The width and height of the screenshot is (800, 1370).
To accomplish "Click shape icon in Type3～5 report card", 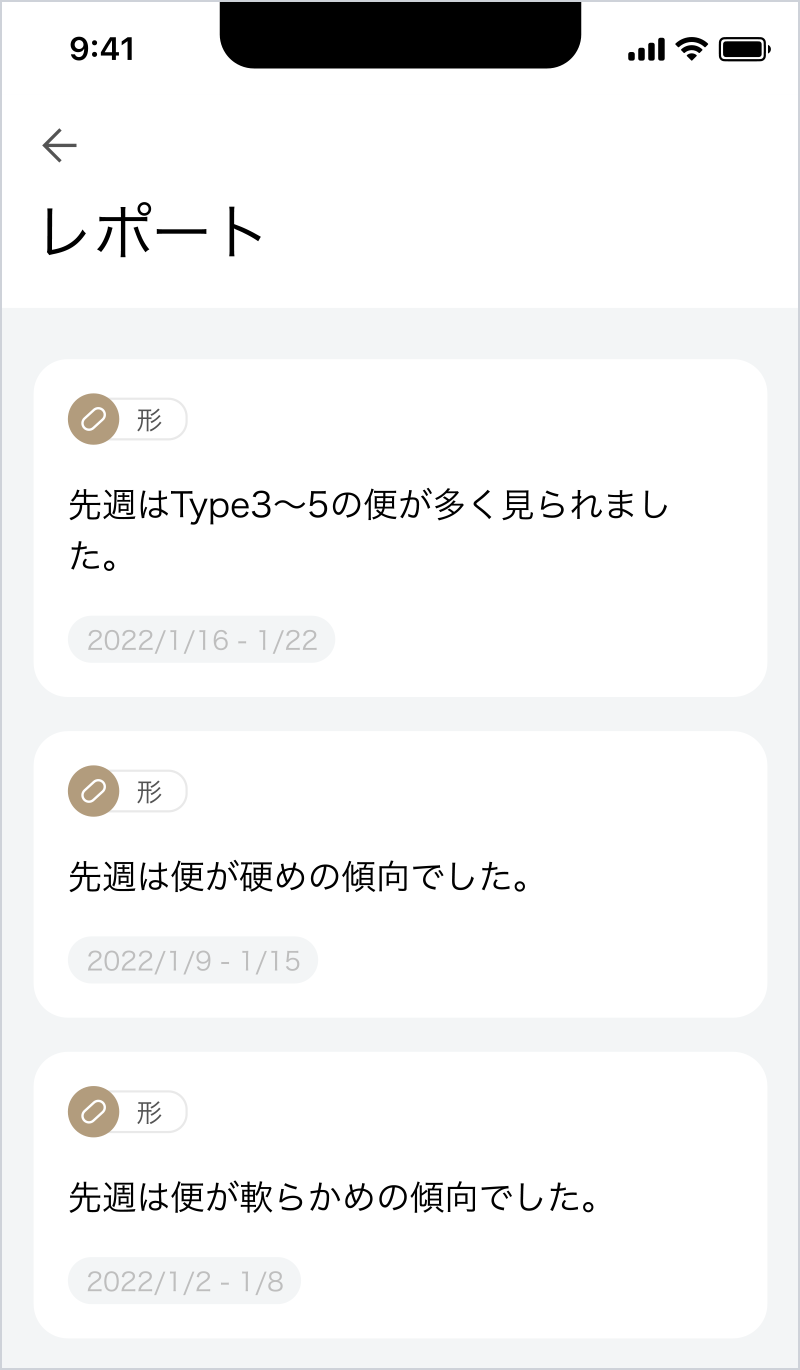I will click(93, 420).
